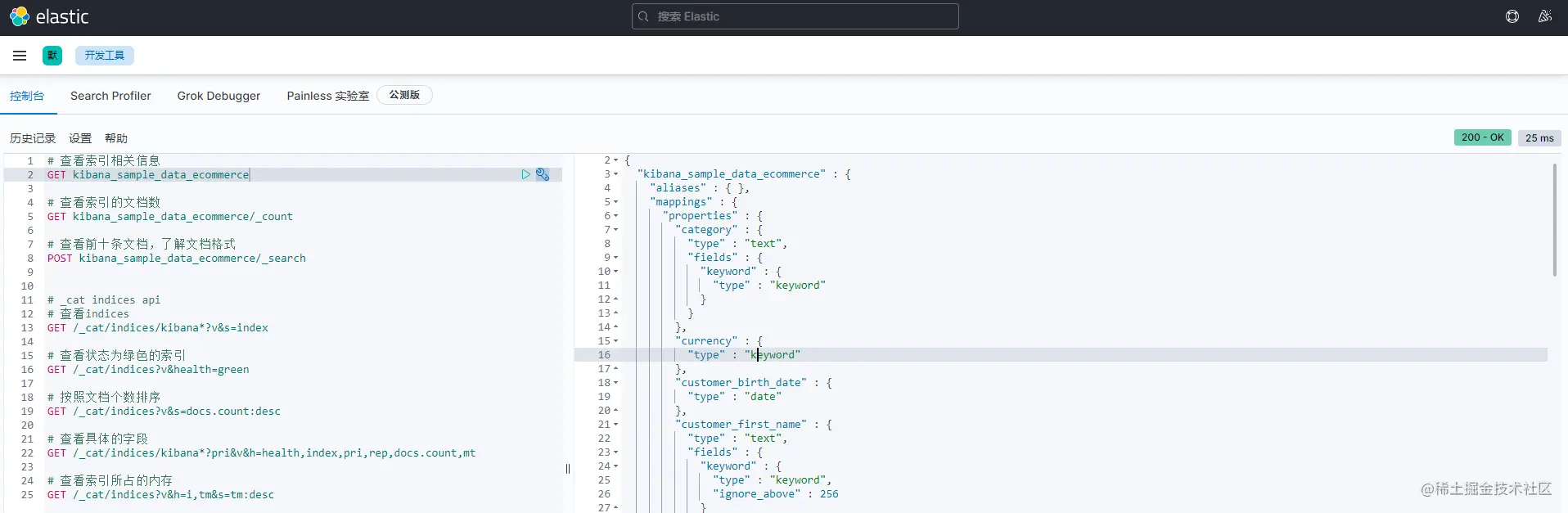This screenshot has width=1568, height=513.
Task: Switch to the Grok Debugger tab
Action: click(x=219, y=96)
